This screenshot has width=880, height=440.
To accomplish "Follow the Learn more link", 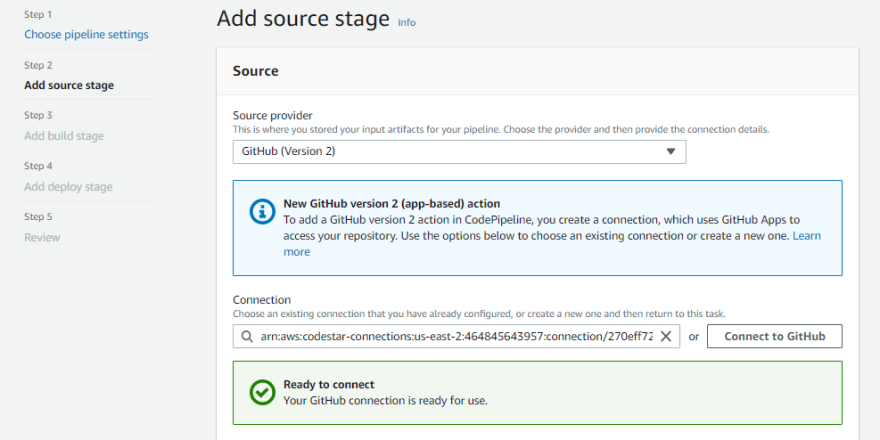I will click(x=552, y=244).
